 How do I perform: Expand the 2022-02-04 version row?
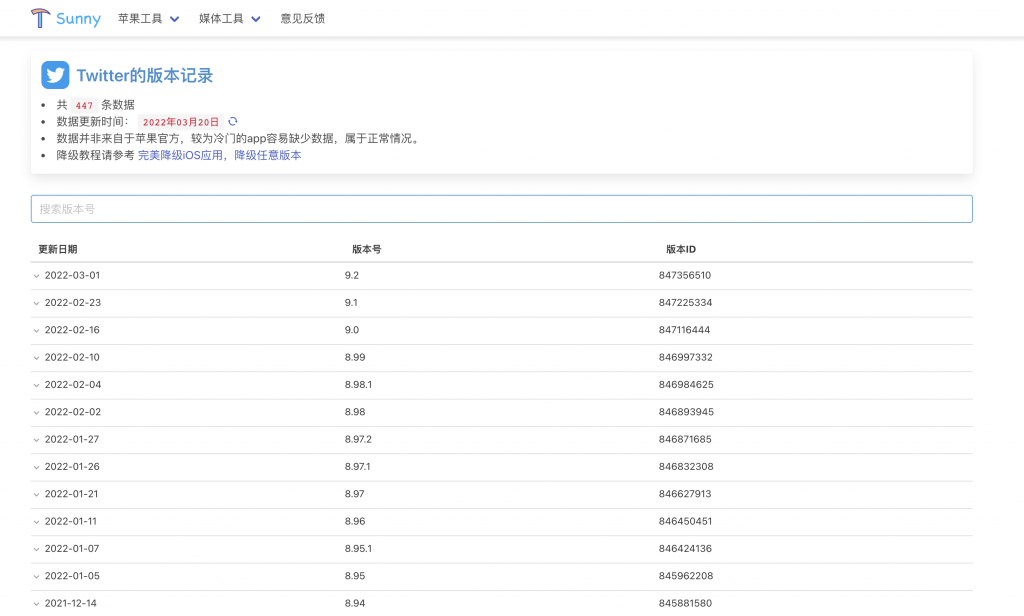point(37,386)
